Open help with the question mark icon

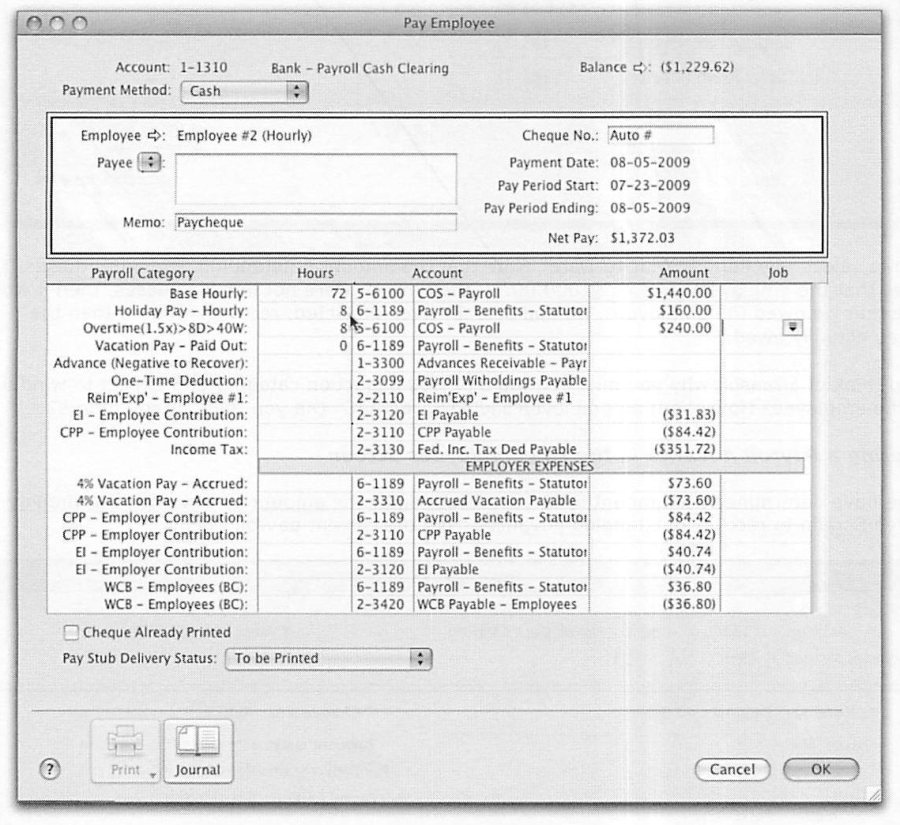pyautogui.click(x=50, y=769)
